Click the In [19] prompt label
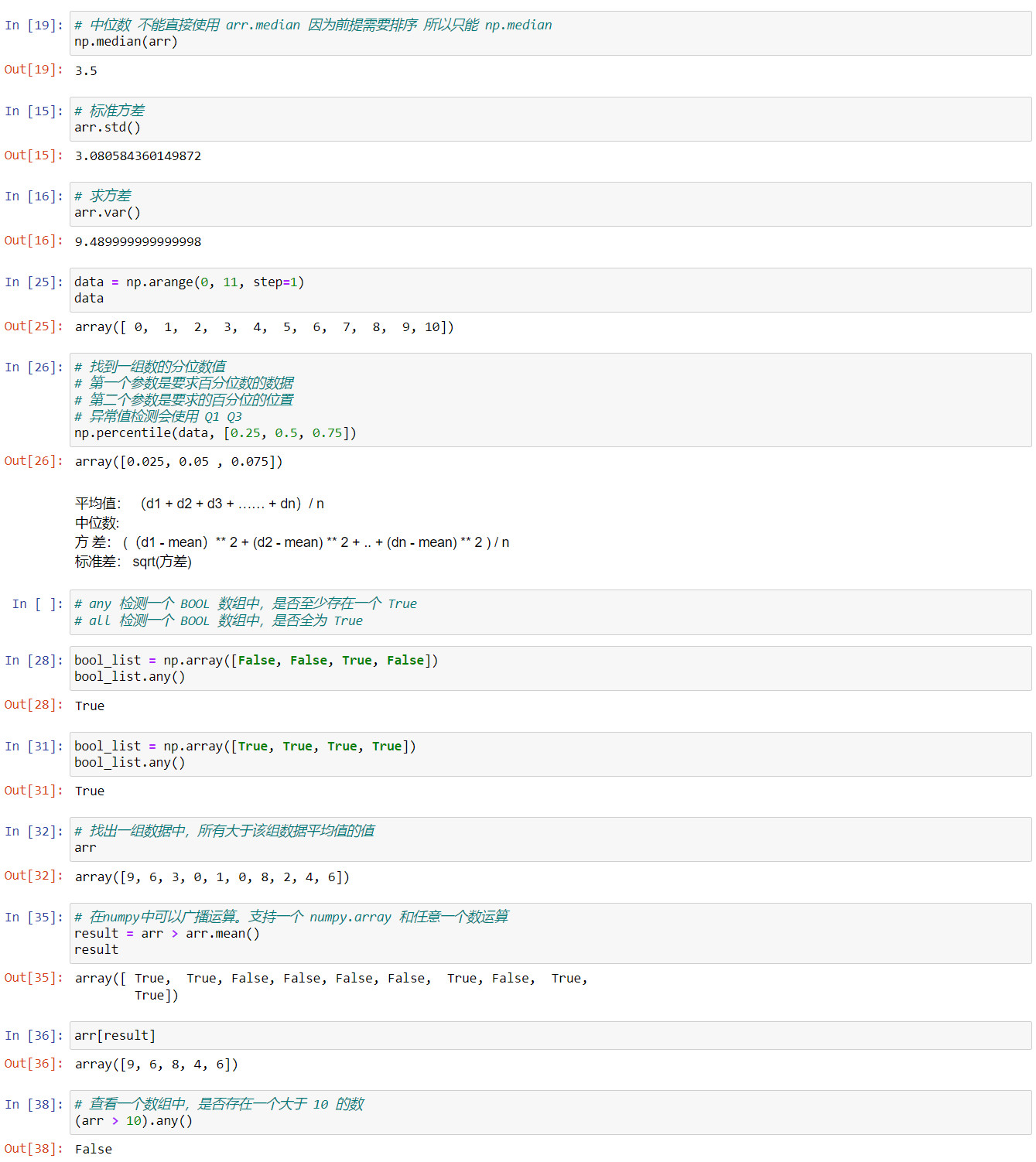Viewport: 1036px width, 1162px height. pyautogui.click(x=33, y=26)
